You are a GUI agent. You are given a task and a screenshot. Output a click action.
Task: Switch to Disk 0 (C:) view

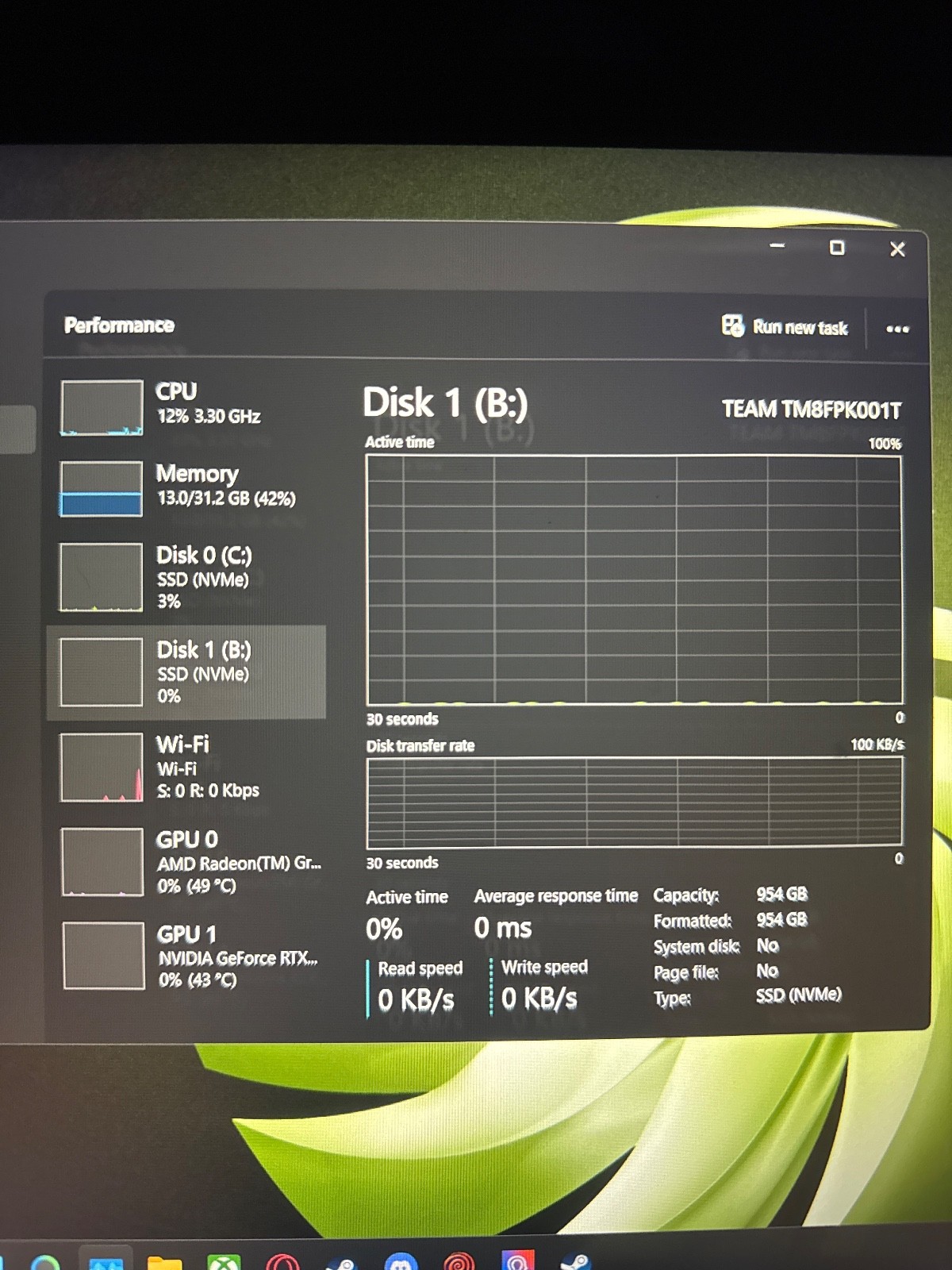point(186,577)
